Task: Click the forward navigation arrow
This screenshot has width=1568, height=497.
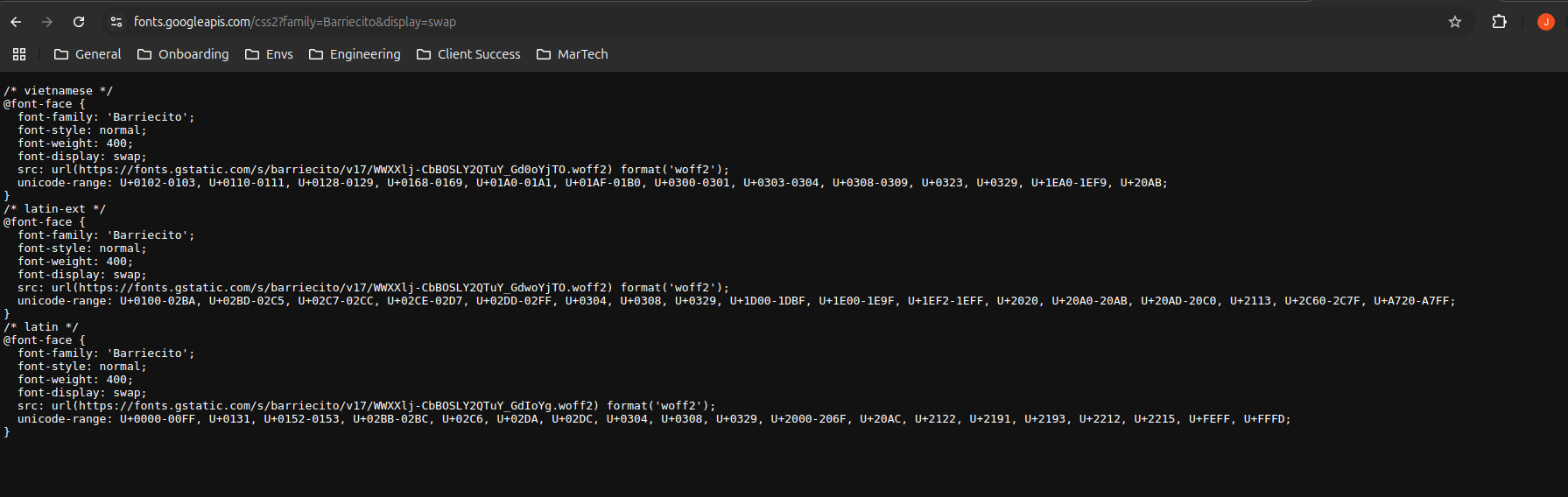Action: pyautogui.click(x=47, y=22)
